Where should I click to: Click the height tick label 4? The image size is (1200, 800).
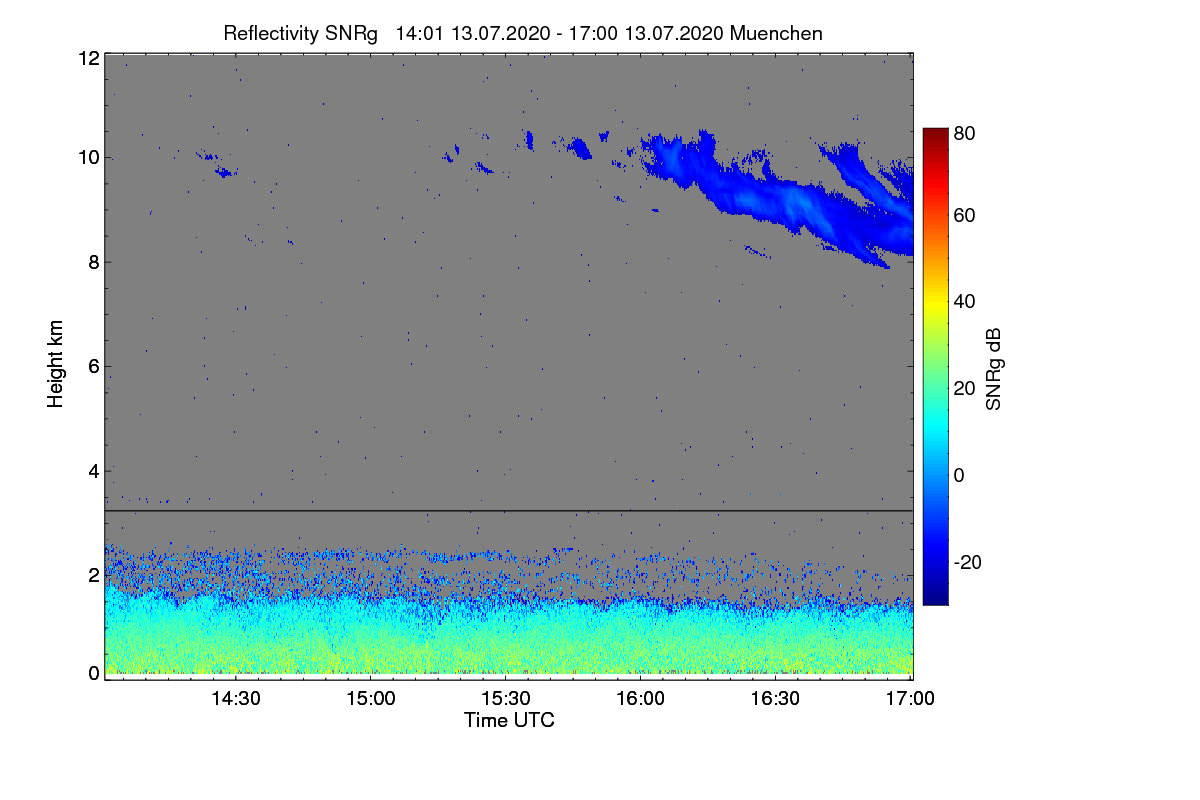click(94, 470)
